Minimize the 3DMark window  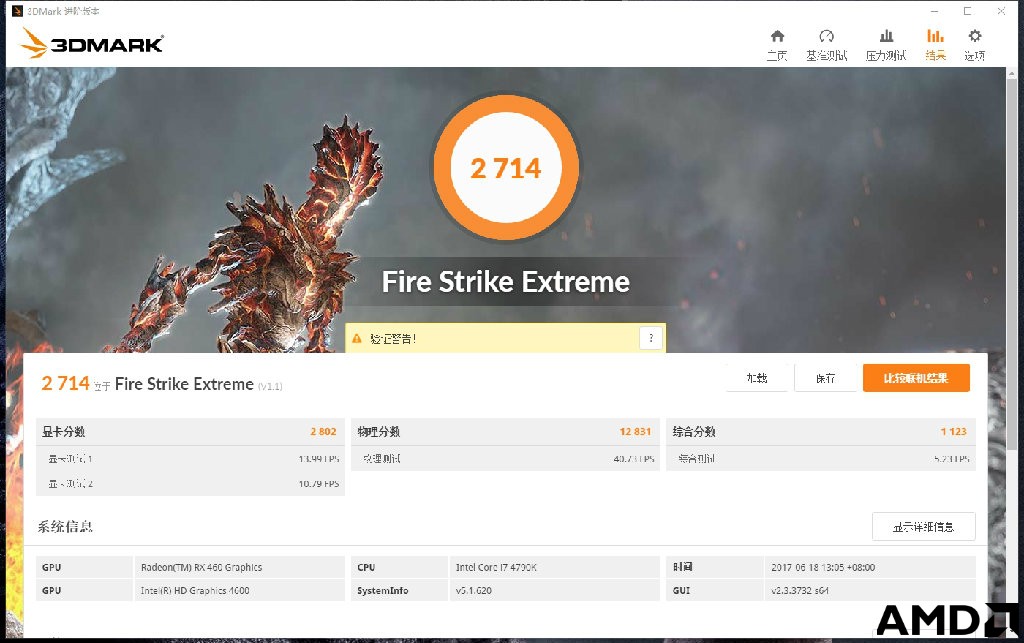(x=935, y=11)
